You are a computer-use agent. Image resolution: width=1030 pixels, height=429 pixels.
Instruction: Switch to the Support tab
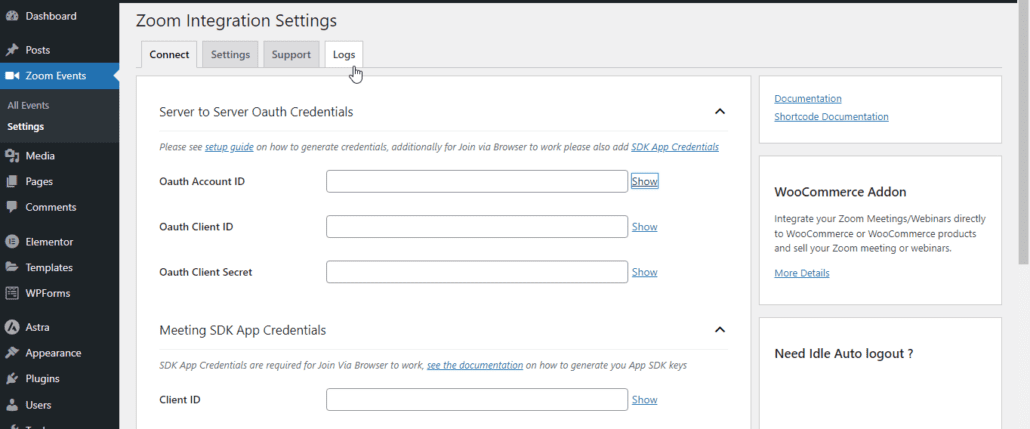[x=291, y=55]
